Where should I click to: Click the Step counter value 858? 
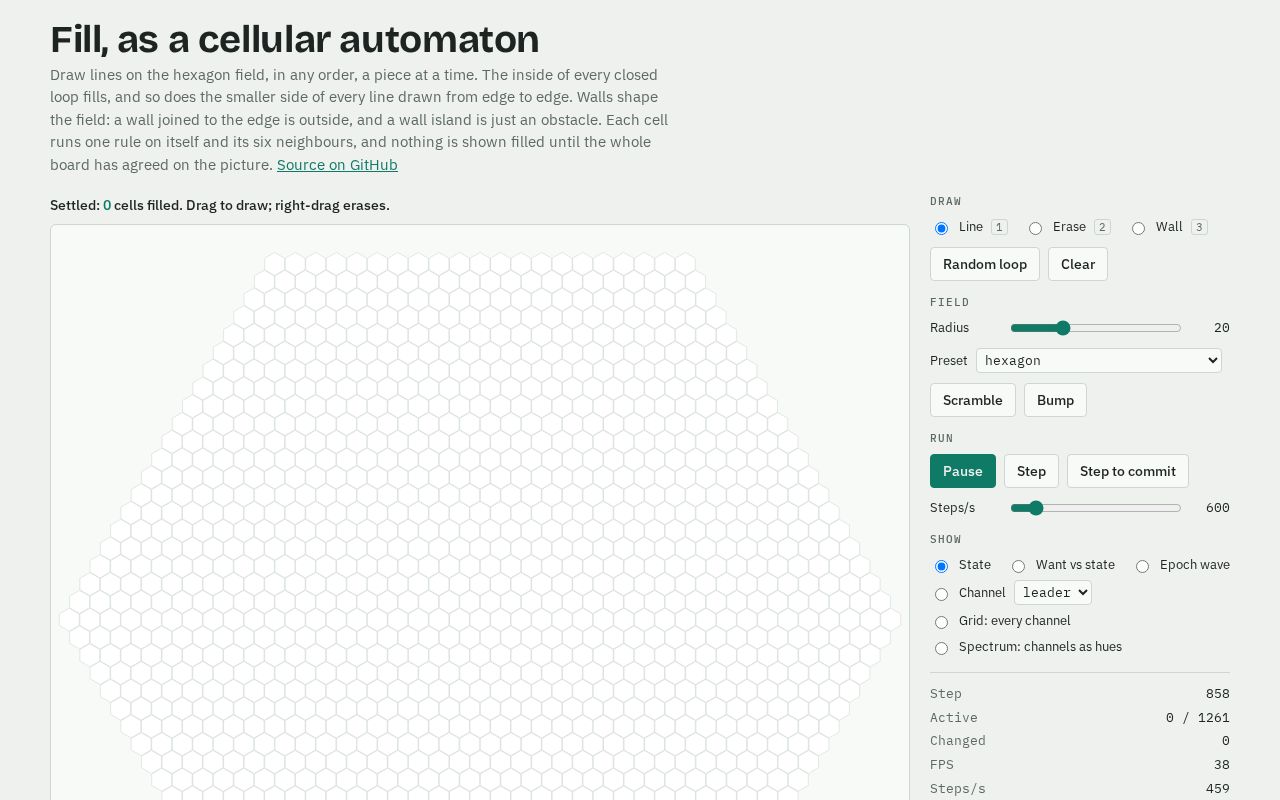click(x=1218, y=694)
